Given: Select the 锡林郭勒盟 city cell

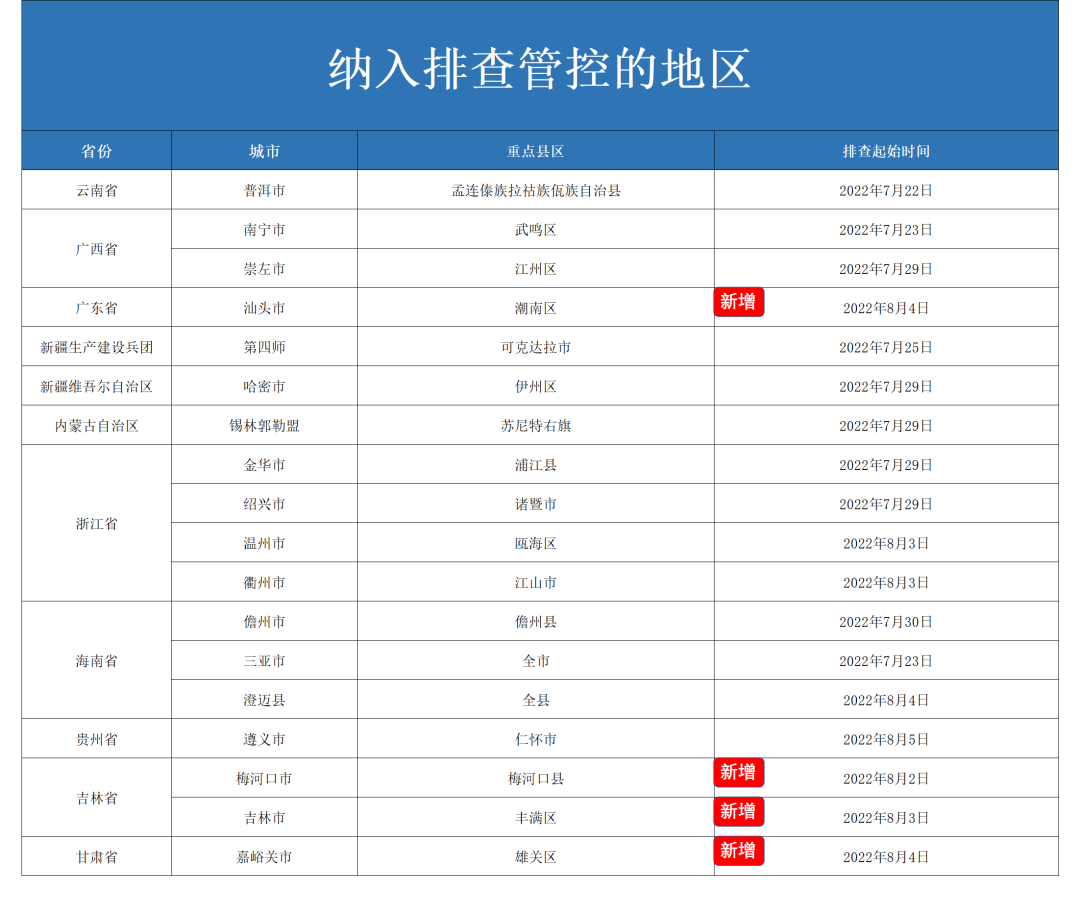Looking at the screenshot, I should point(264,426).
